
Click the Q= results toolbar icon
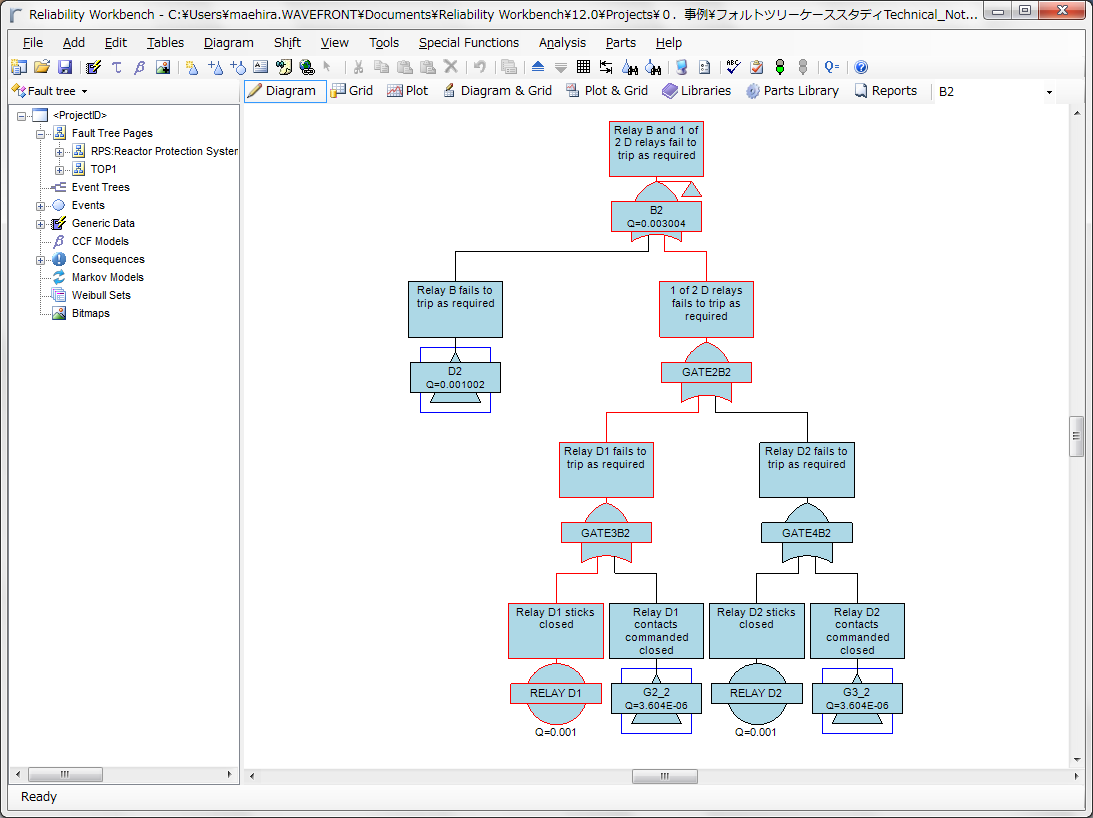[x=832, y=67]
